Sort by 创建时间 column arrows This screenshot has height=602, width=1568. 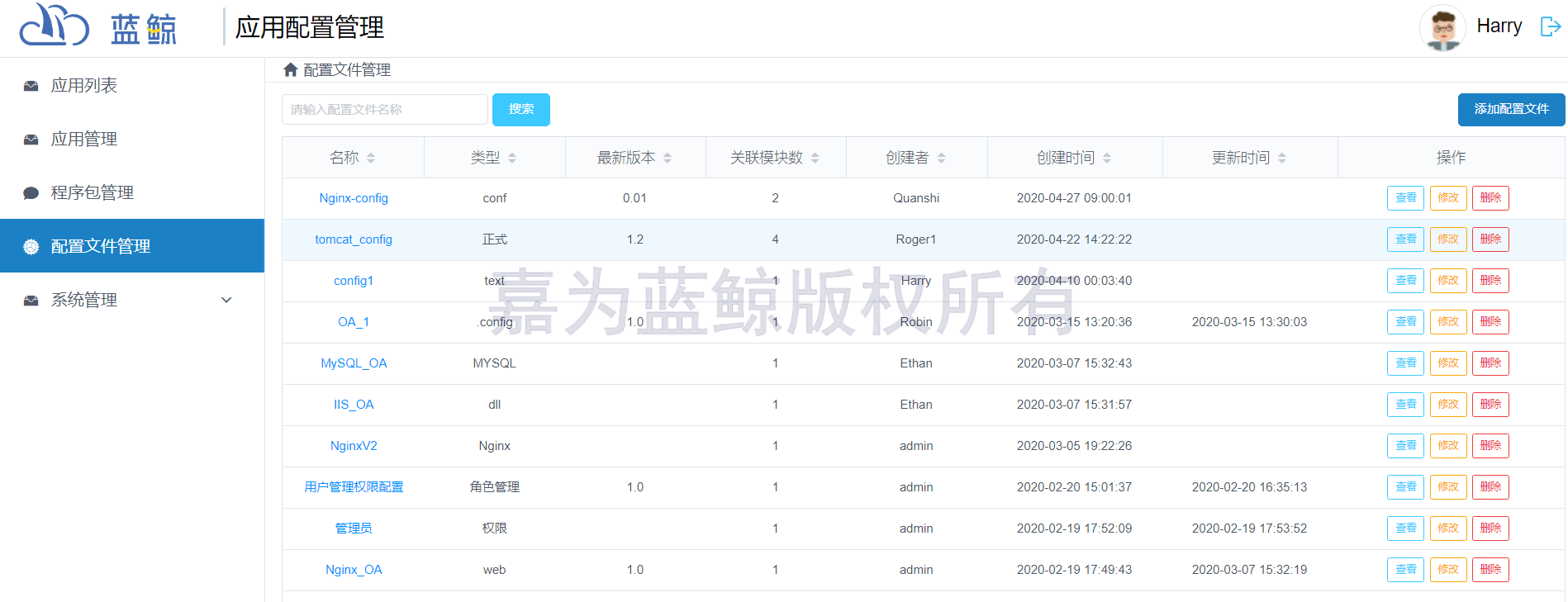1107,158
